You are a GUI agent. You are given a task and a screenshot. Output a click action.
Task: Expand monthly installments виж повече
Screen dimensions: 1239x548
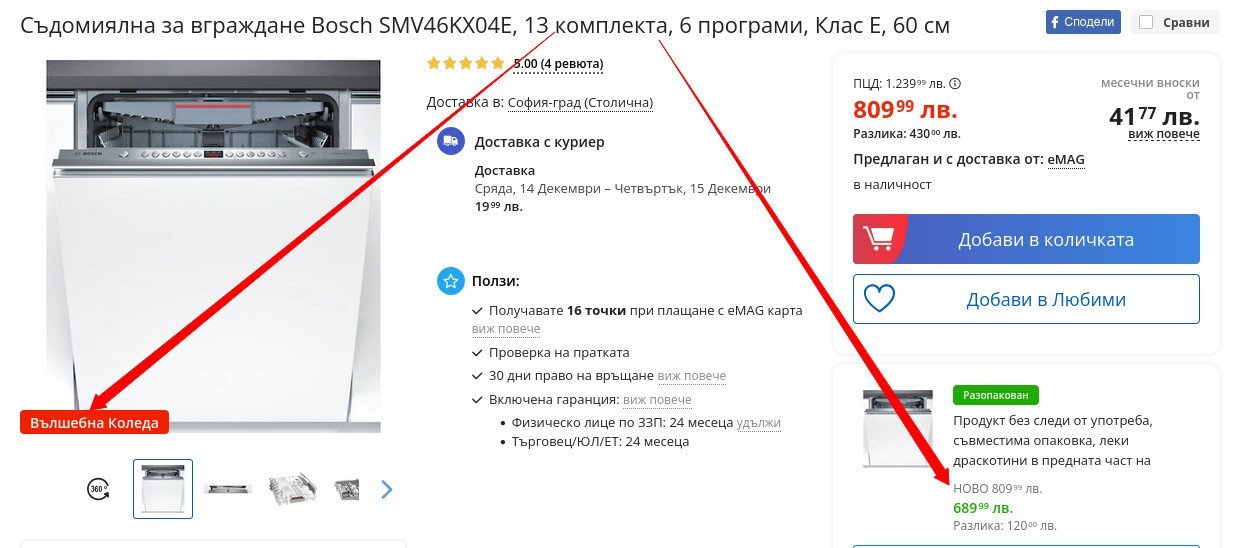pos(1164,134)
